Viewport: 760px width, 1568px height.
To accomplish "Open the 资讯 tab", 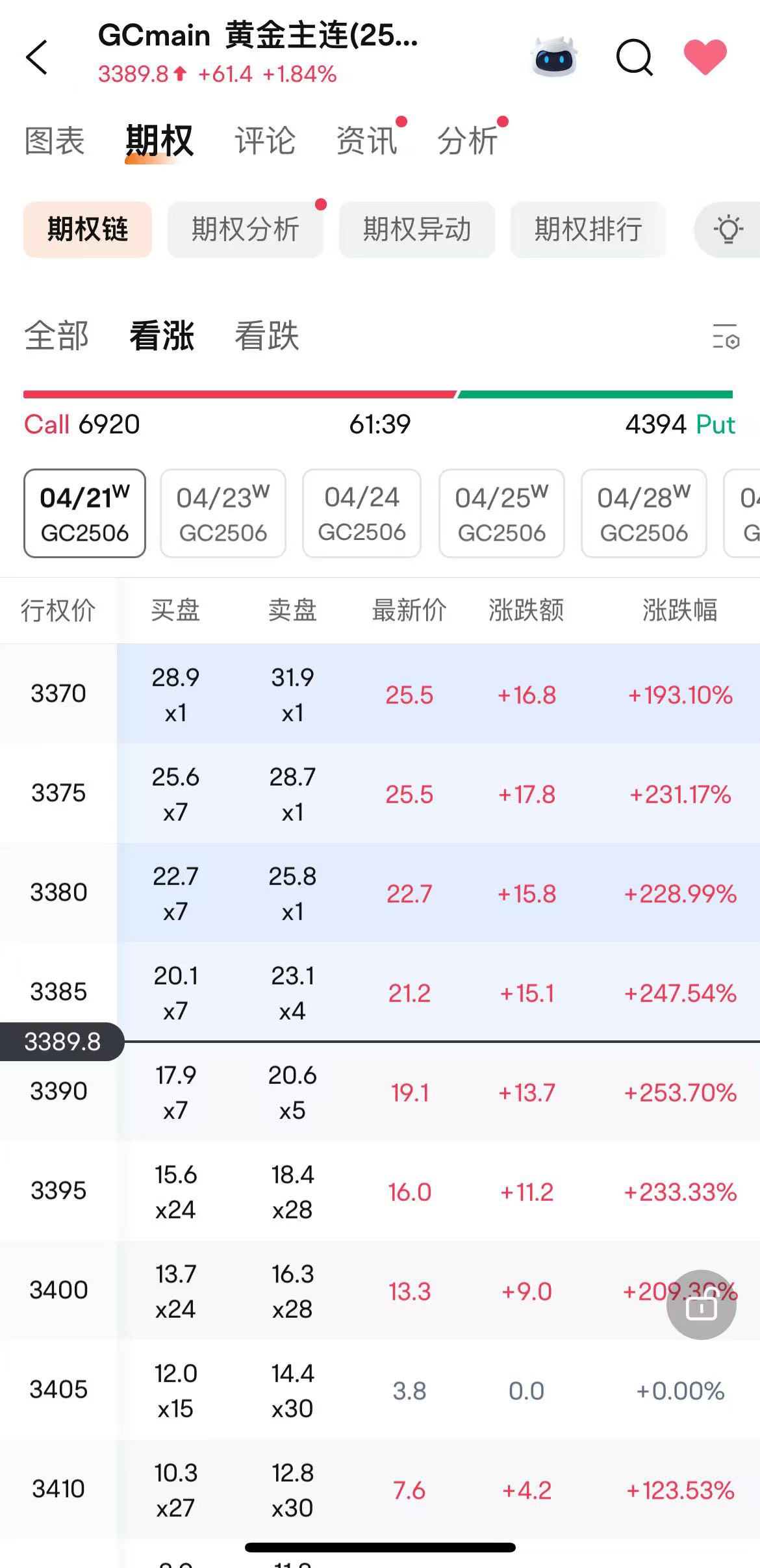I will tap(366, 141).
